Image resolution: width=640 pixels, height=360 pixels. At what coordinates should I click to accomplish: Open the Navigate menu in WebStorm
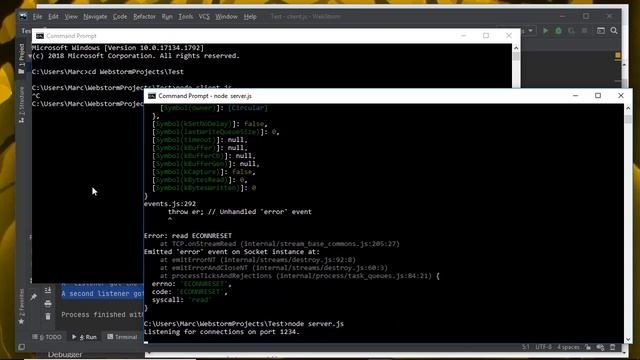(95, 17)
